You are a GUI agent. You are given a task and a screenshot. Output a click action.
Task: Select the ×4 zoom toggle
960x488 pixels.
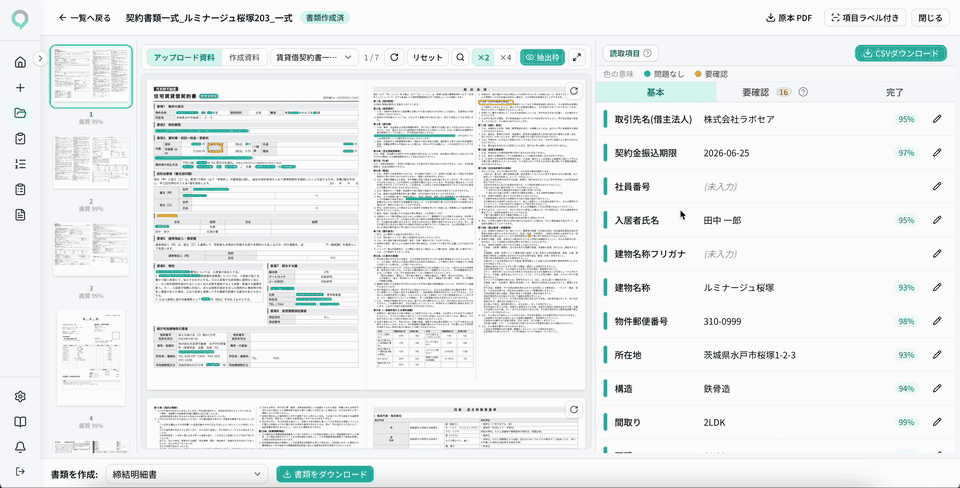click(x=506, y=58)
